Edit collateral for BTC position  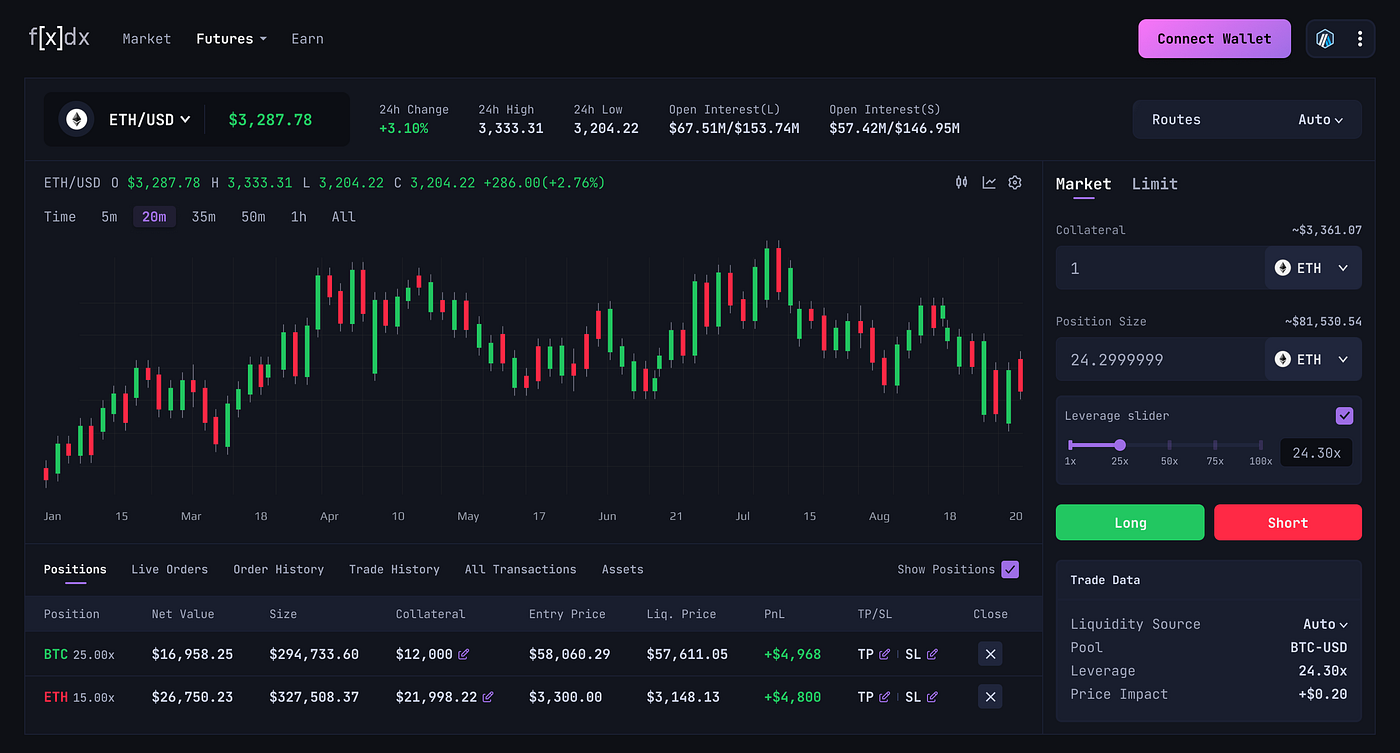[x=463, y=654]
